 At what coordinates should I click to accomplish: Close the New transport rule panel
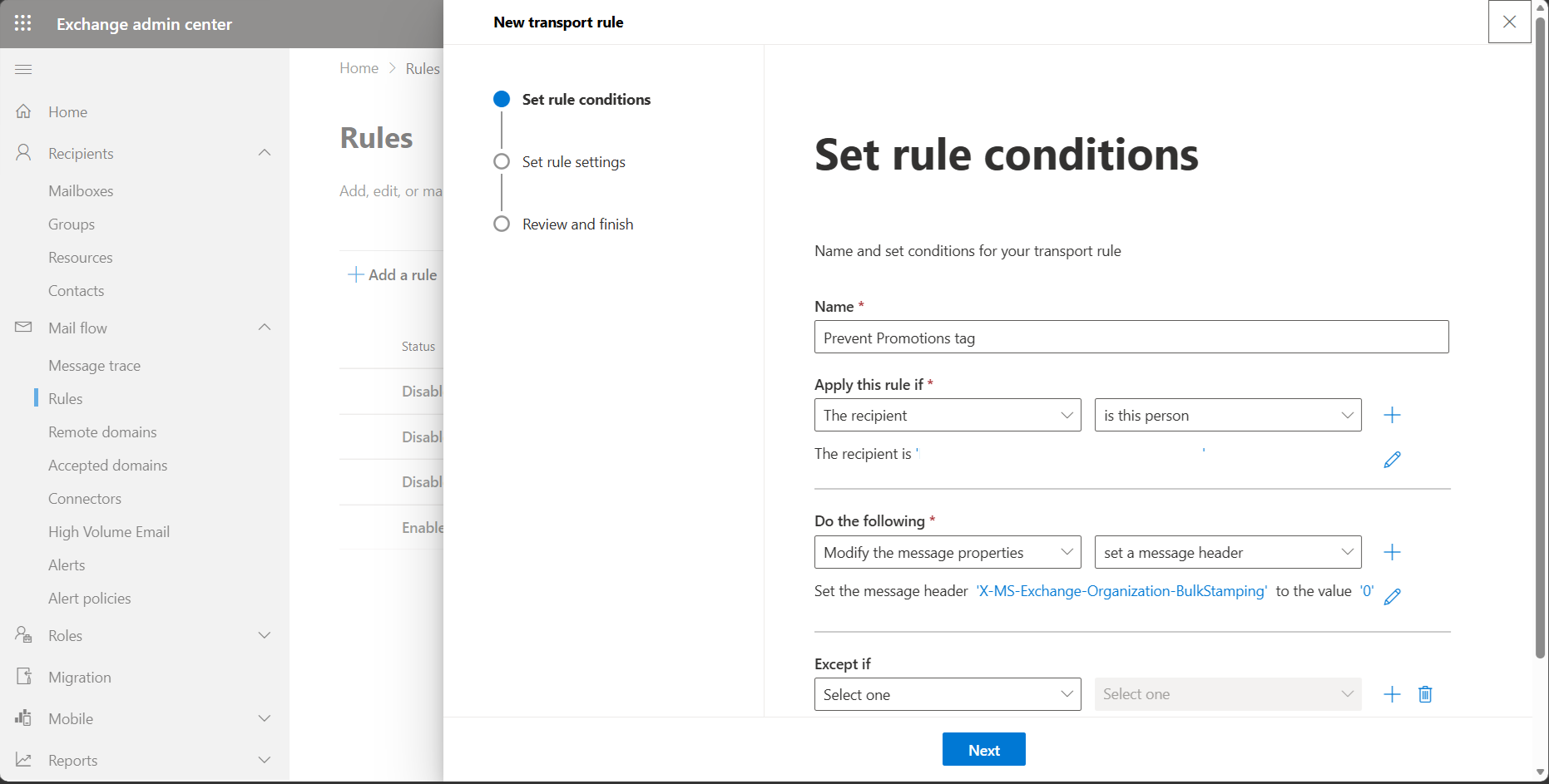pyautogui.click(x=1509, y=22)
